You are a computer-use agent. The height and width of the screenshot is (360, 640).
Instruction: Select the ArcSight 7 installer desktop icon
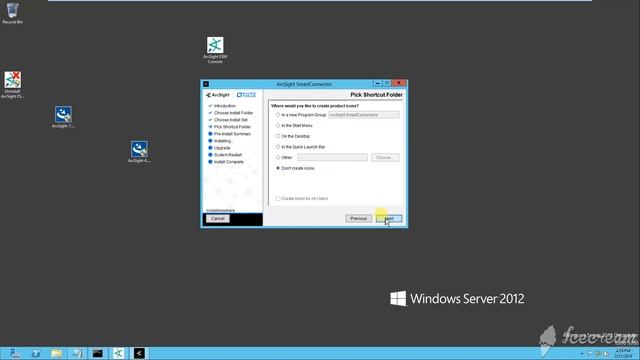point(63,117)
